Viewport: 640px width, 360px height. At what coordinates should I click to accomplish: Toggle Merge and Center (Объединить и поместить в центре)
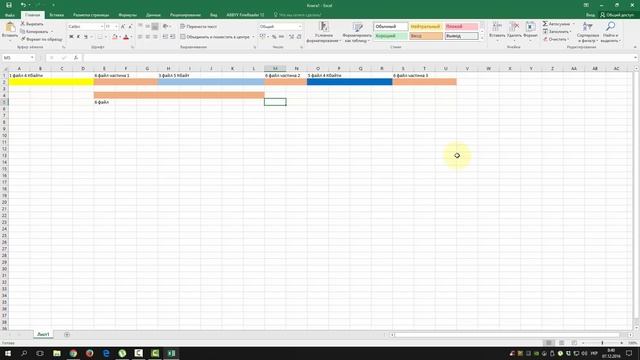[x=215, y=37]
